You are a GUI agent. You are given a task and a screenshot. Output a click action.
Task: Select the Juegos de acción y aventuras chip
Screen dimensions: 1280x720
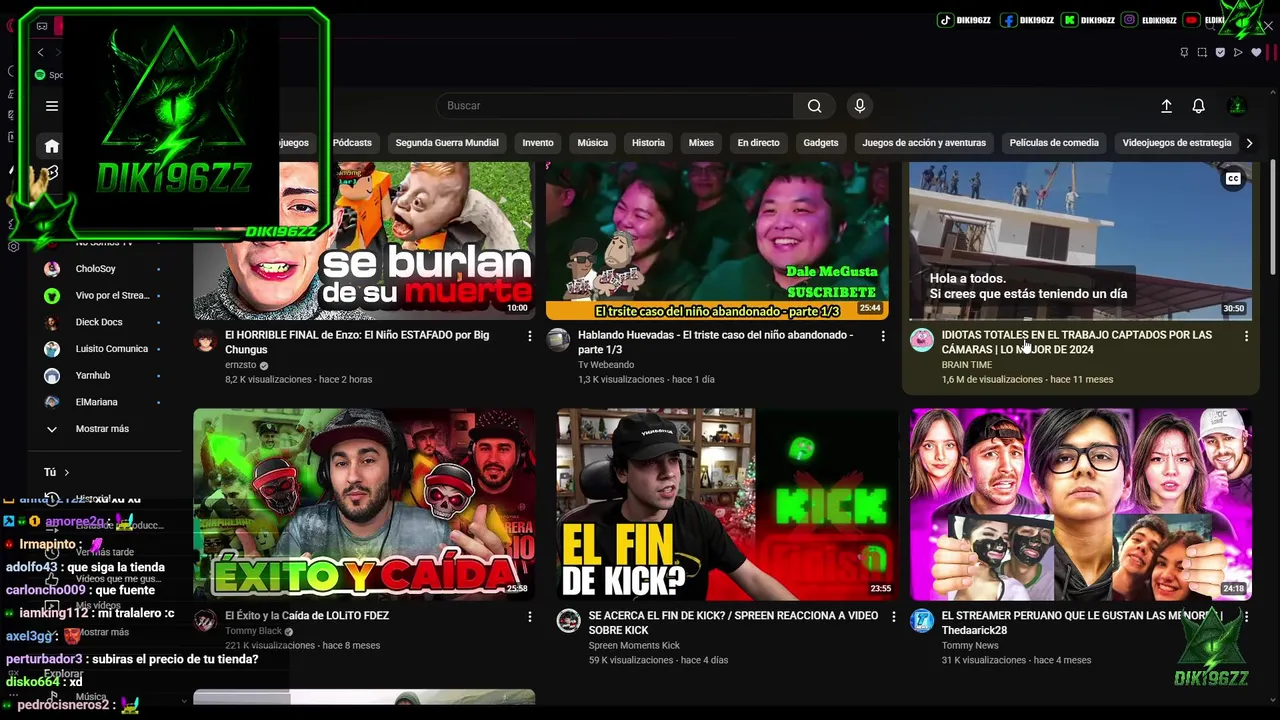pos(924,143)
